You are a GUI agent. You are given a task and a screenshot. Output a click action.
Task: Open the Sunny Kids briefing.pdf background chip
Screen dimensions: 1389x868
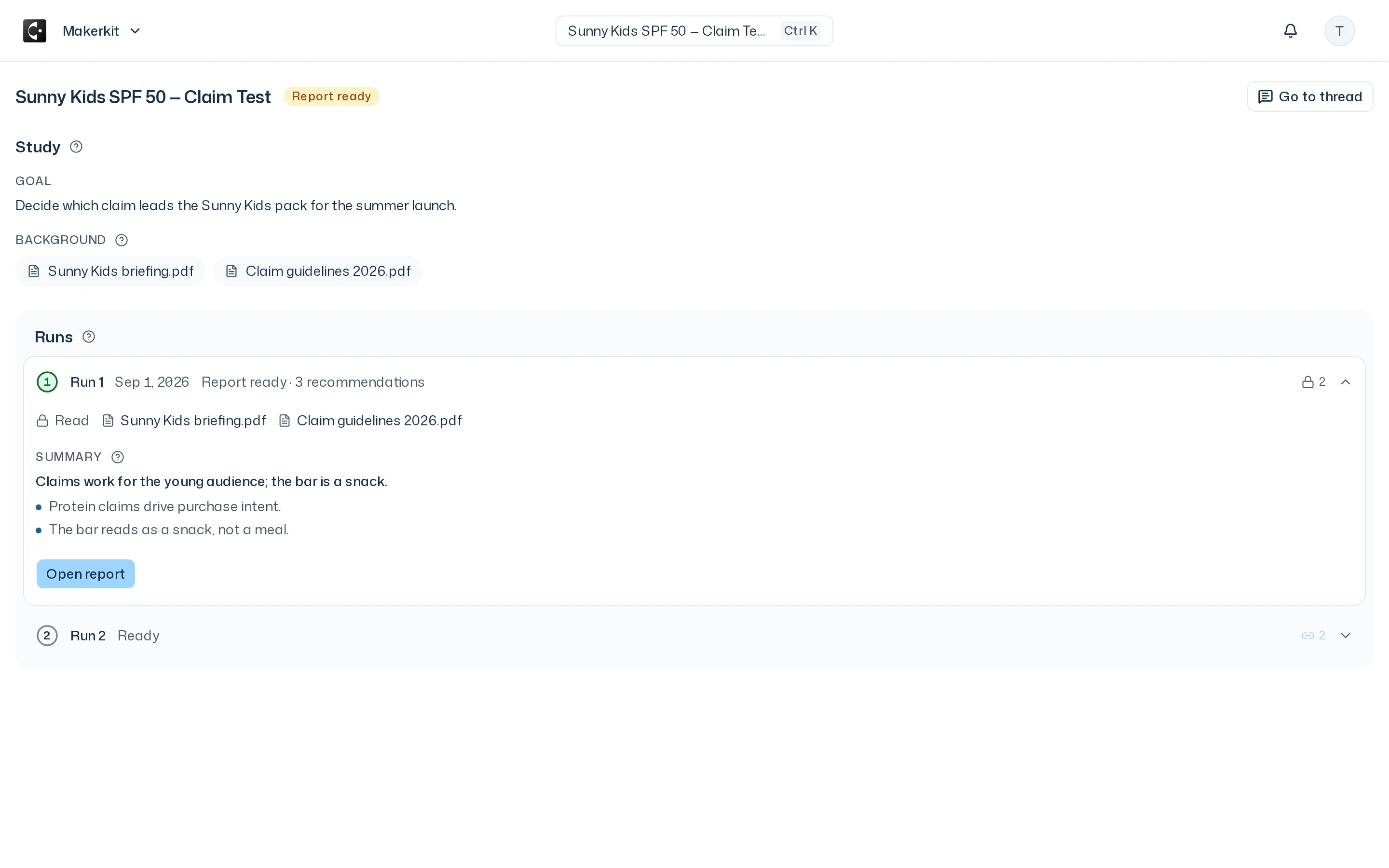(110, 271)
